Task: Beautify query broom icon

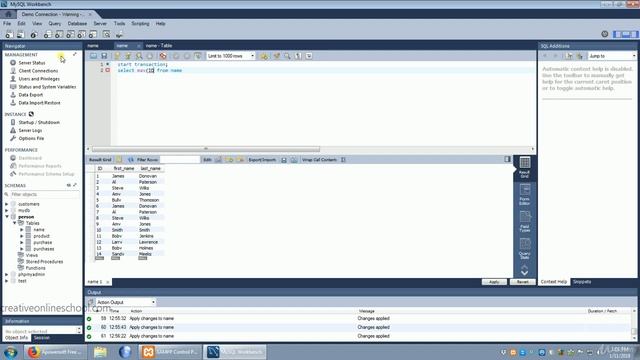Action: pyautogui.click(x=277, y=56)
